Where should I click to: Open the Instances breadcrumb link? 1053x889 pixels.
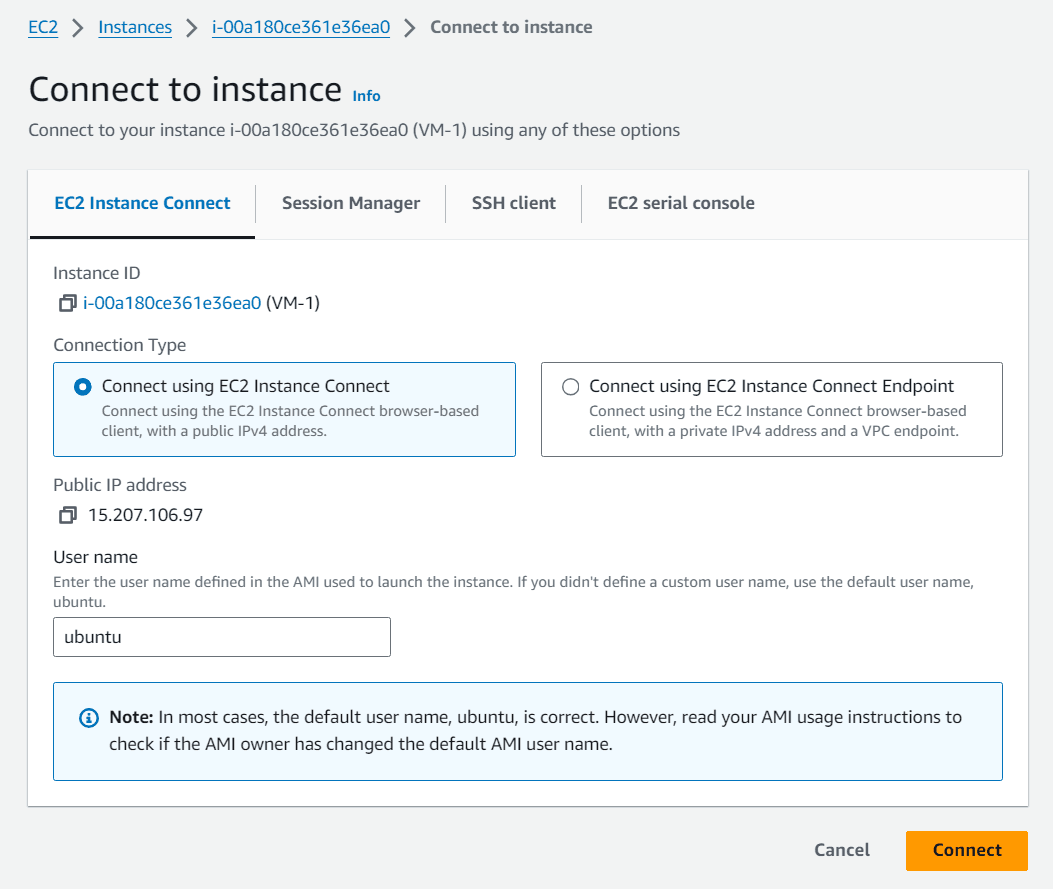pyautogui.click(x=135, y=27)
